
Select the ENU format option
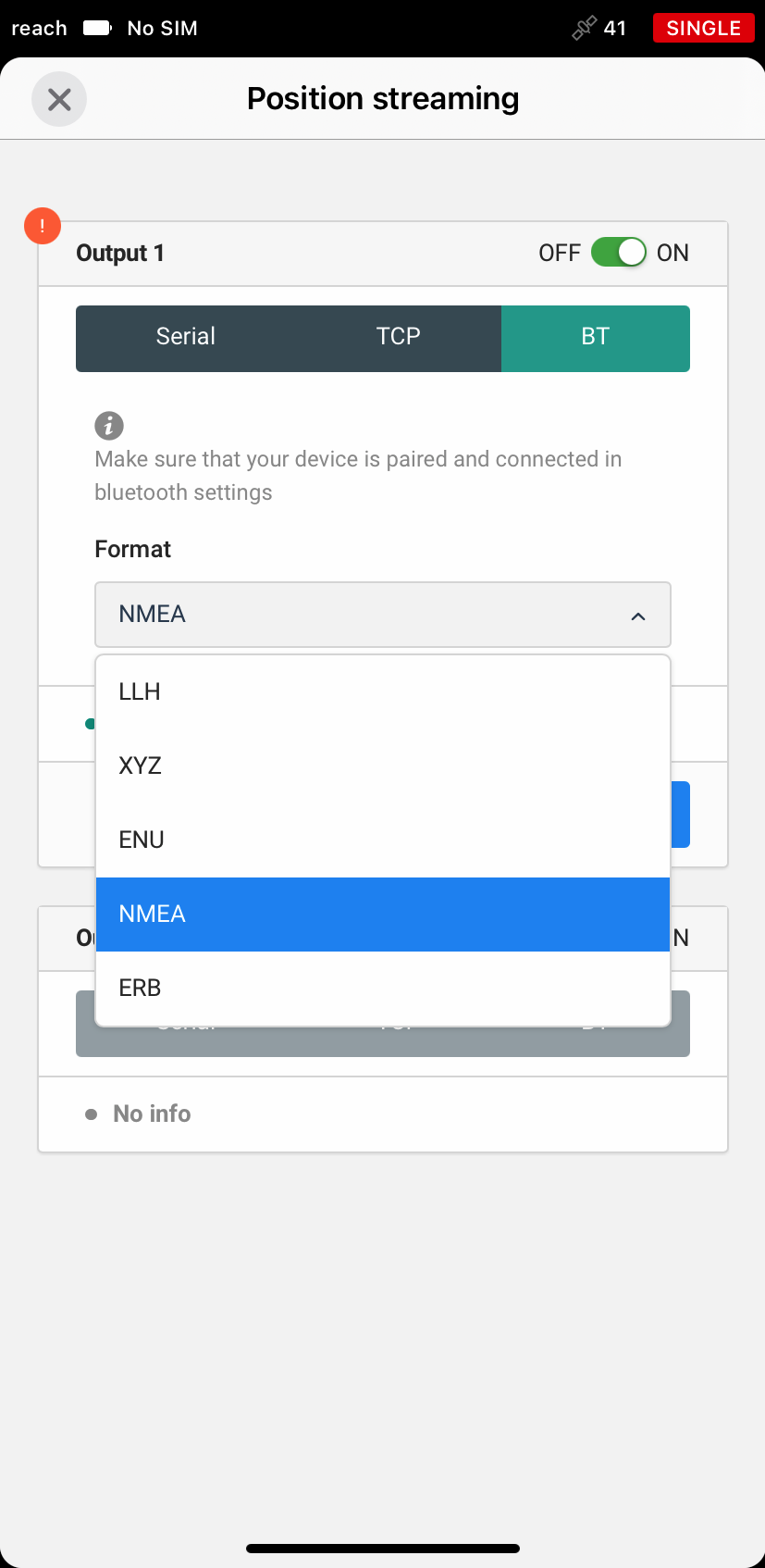(383, 840)
